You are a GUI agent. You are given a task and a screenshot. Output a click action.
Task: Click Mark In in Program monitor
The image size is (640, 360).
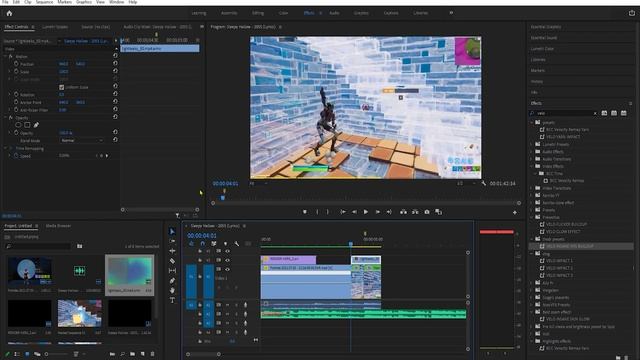317,212
